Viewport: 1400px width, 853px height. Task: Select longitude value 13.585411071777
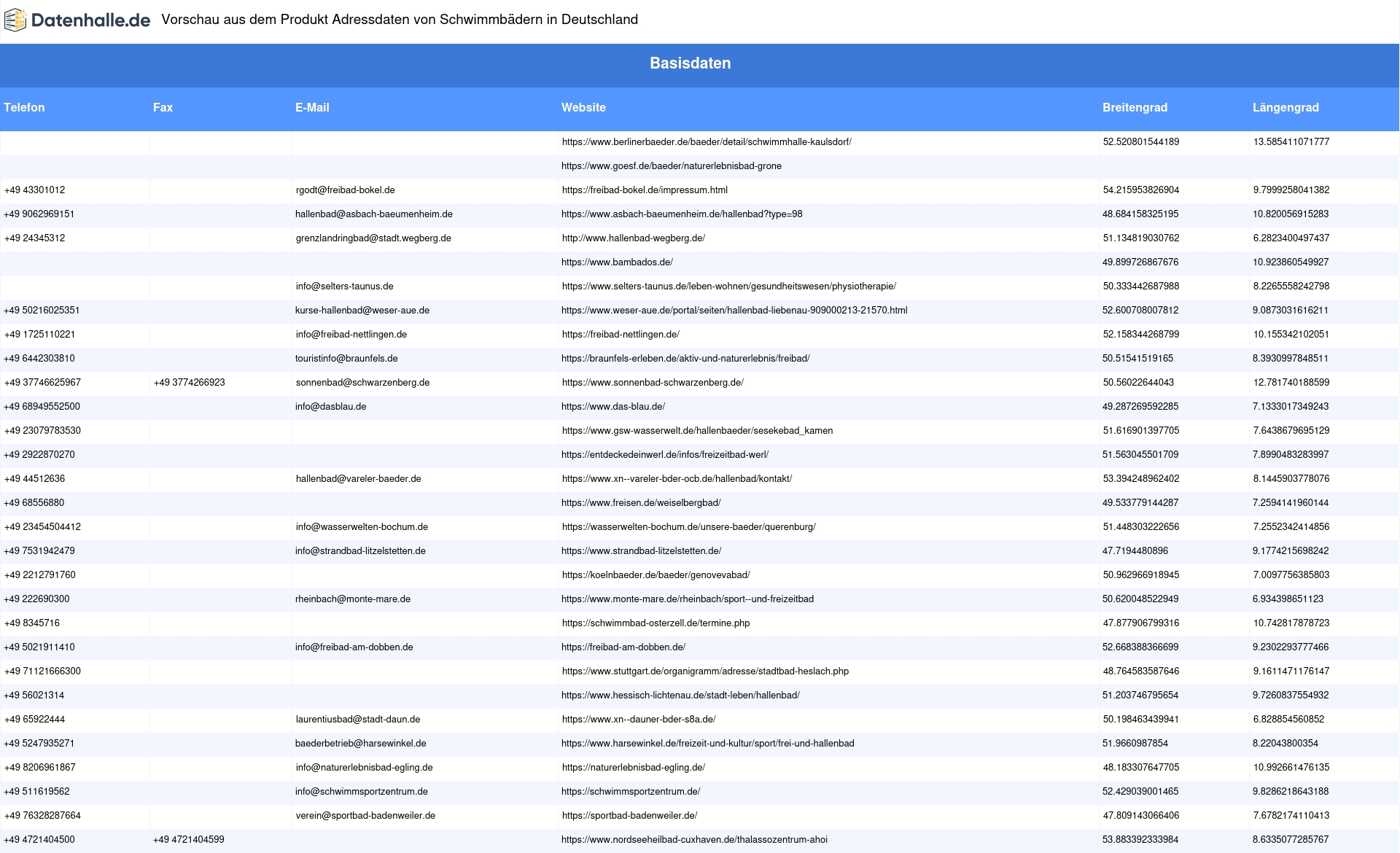click(x=1291, y=142)
